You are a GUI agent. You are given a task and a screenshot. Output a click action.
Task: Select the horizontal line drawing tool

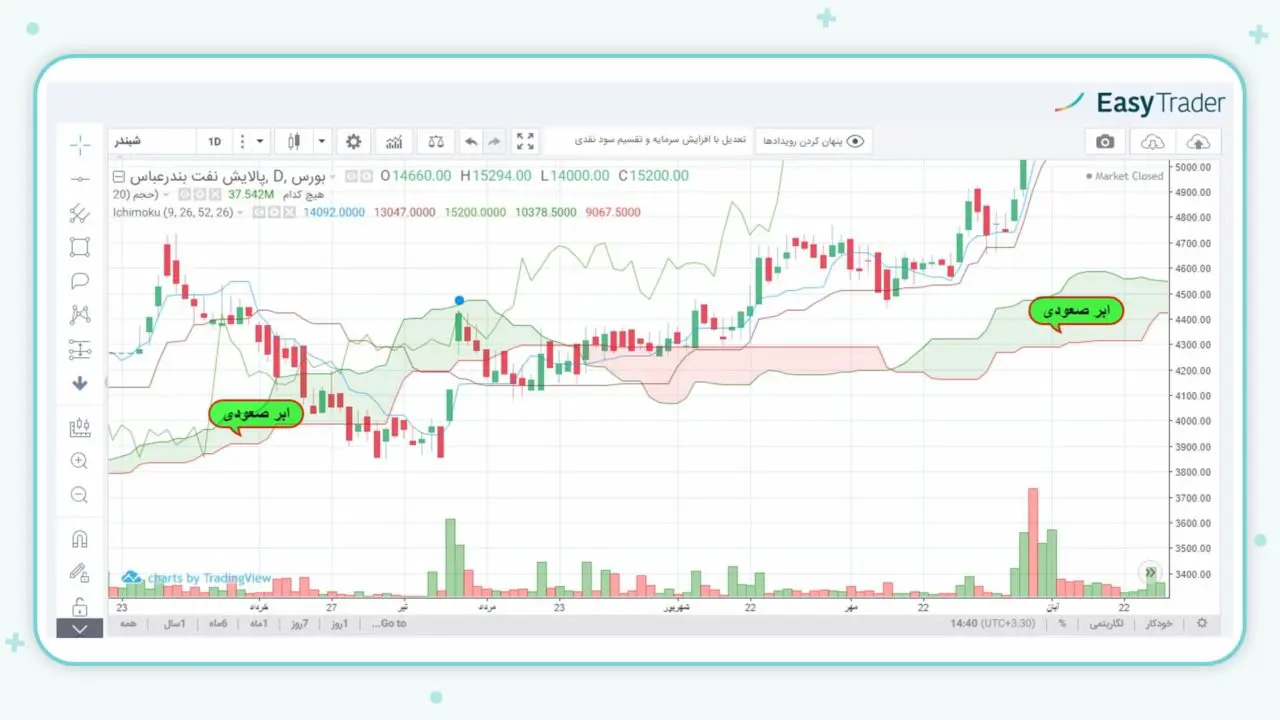pyautogui.click(x=80, y=179)
